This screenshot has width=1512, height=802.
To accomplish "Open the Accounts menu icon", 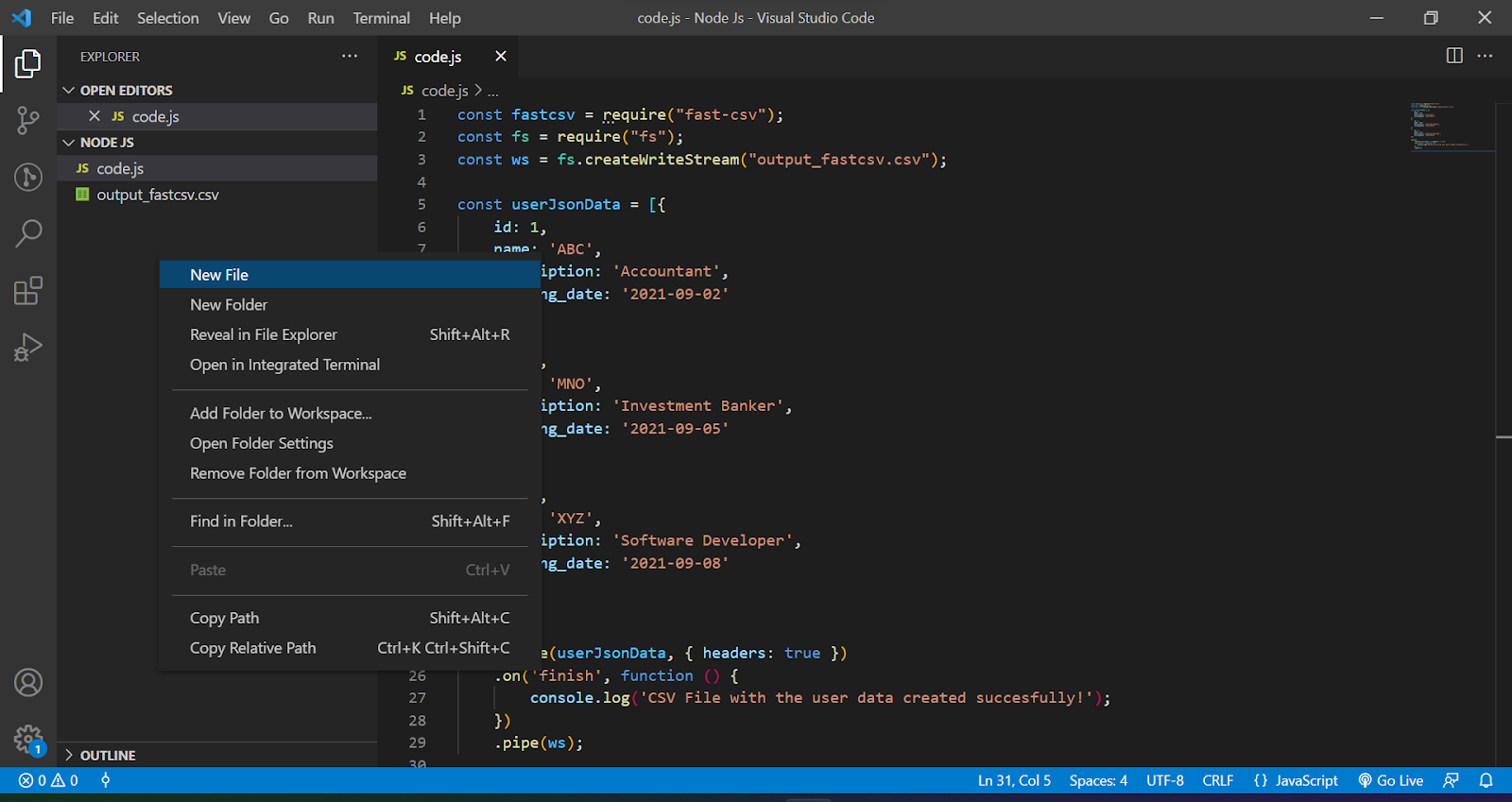I will tap(28, 682).
